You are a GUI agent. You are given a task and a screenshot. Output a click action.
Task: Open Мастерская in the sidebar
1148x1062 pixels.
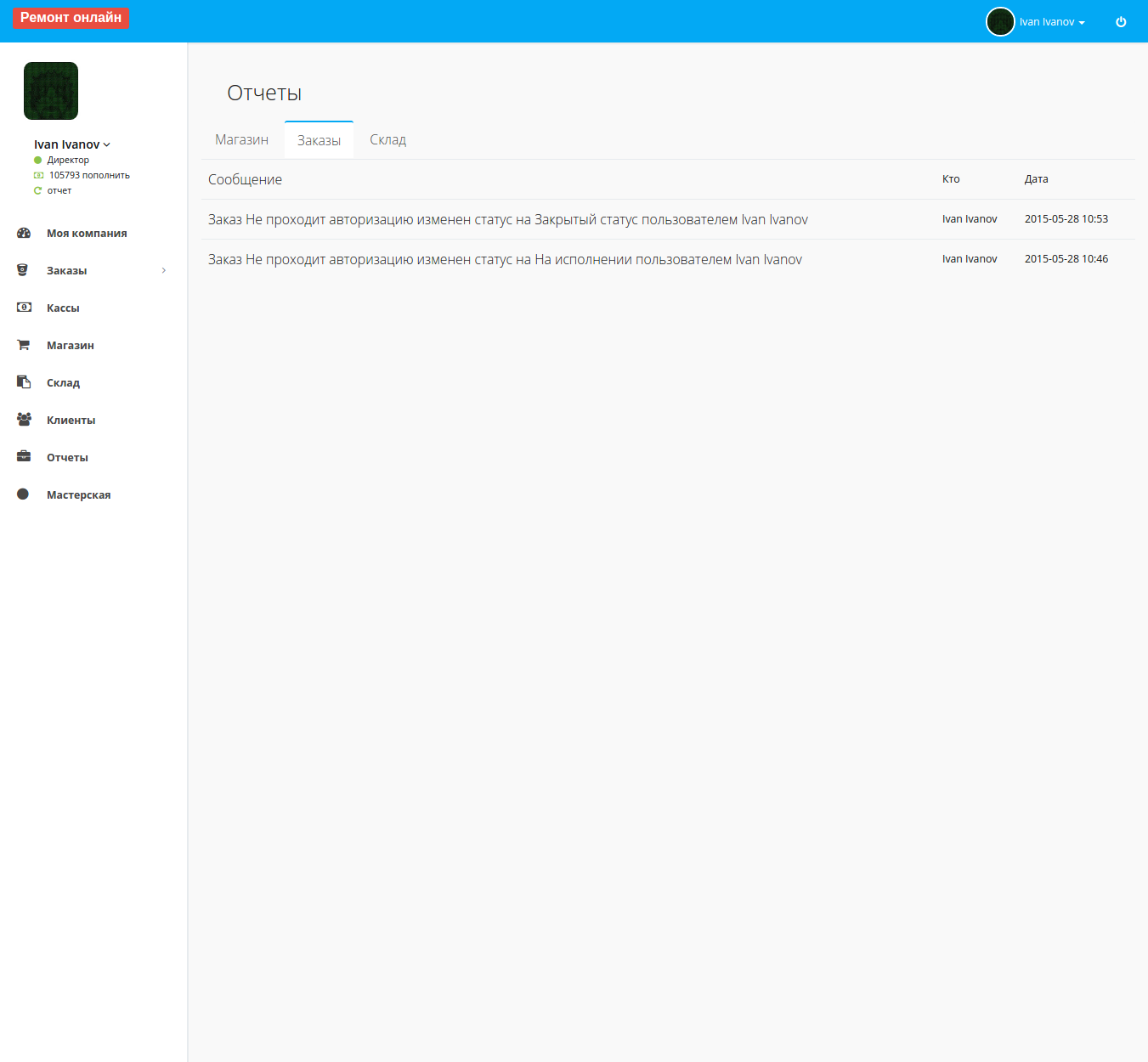78,495
